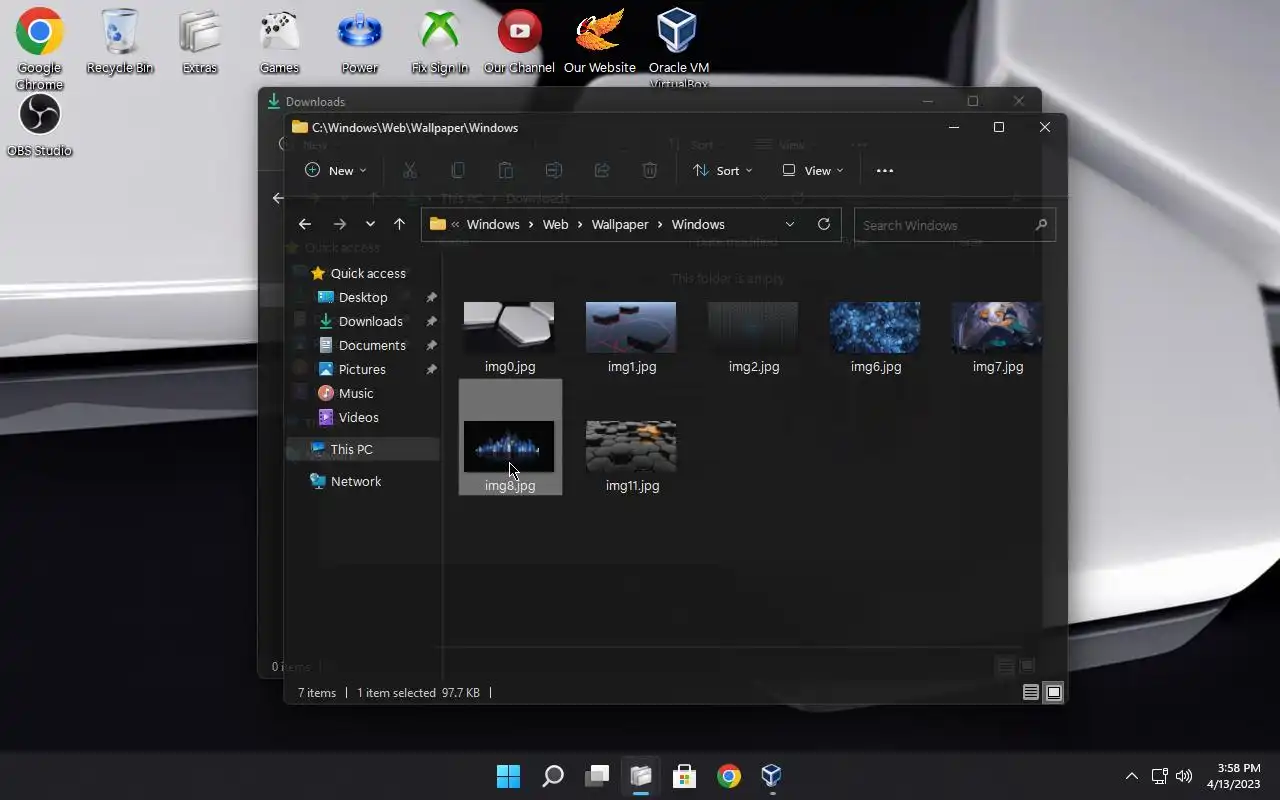The image size is (1280, 800).
Task: Select Documents in navigation pane
Action: pyautogui.click(x=372, y=345)
